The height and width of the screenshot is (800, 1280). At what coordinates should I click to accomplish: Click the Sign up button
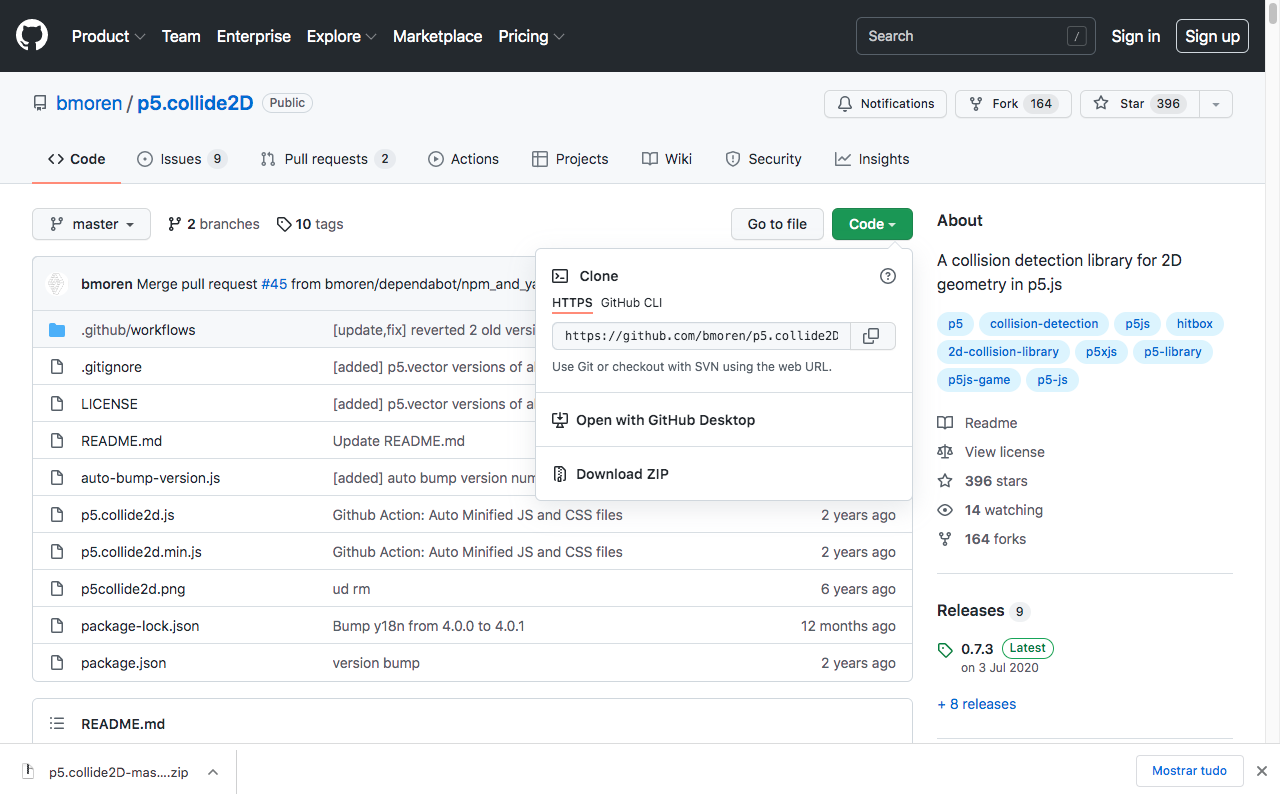tap(1212, 36)
